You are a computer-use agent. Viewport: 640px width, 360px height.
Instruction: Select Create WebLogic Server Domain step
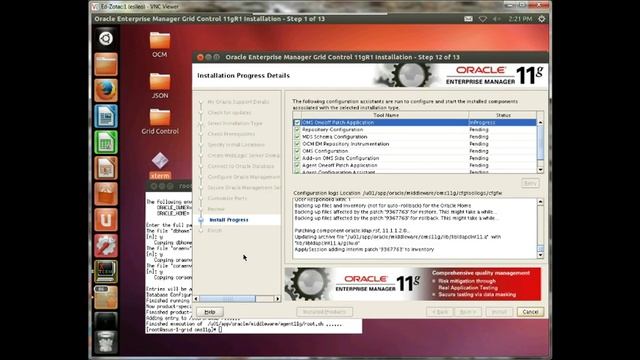[x=244, y=156]
